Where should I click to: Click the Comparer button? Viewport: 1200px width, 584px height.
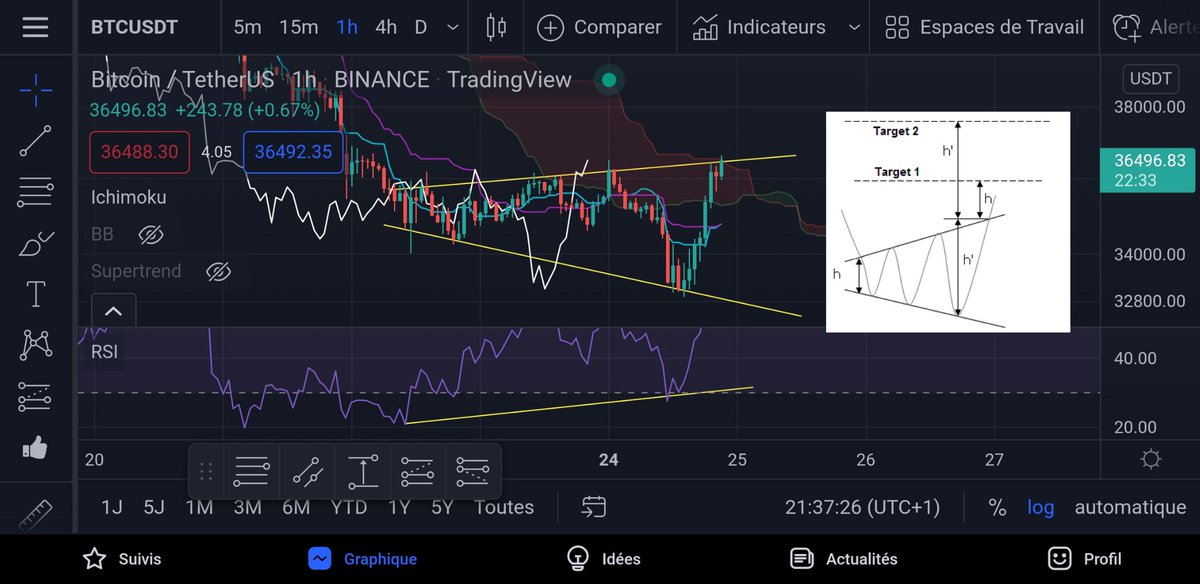[600, 27]
